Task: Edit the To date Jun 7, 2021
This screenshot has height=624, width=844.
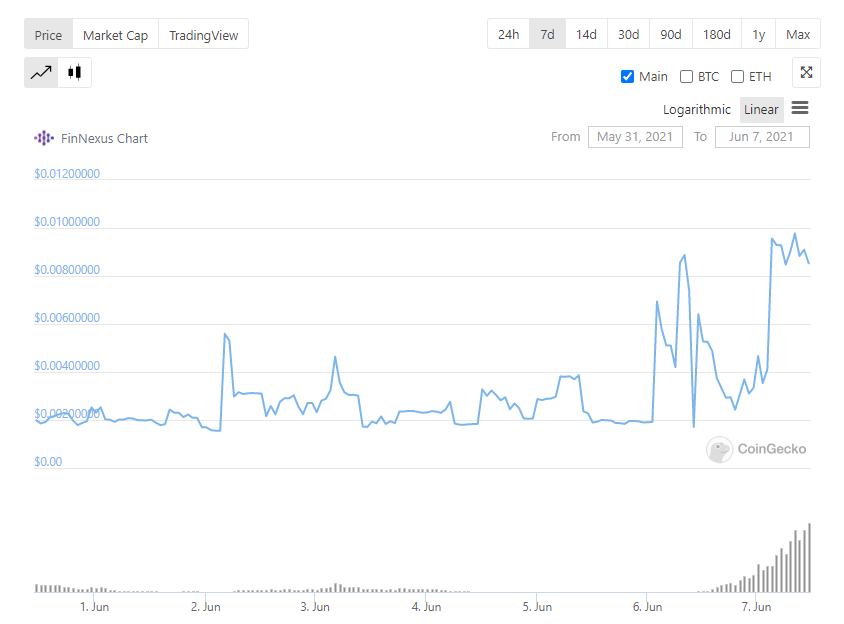Action: pyautogui.click(x=762, y=137)
